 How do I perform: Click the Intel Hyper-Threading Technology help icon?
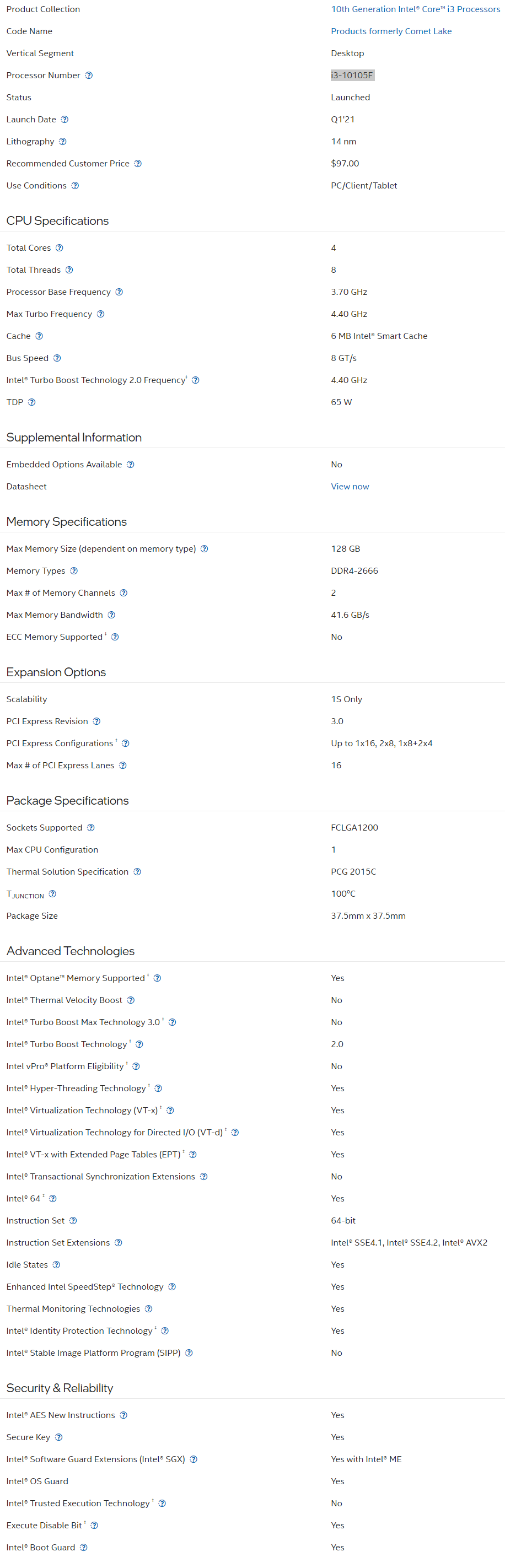(x=158, y=1089)
